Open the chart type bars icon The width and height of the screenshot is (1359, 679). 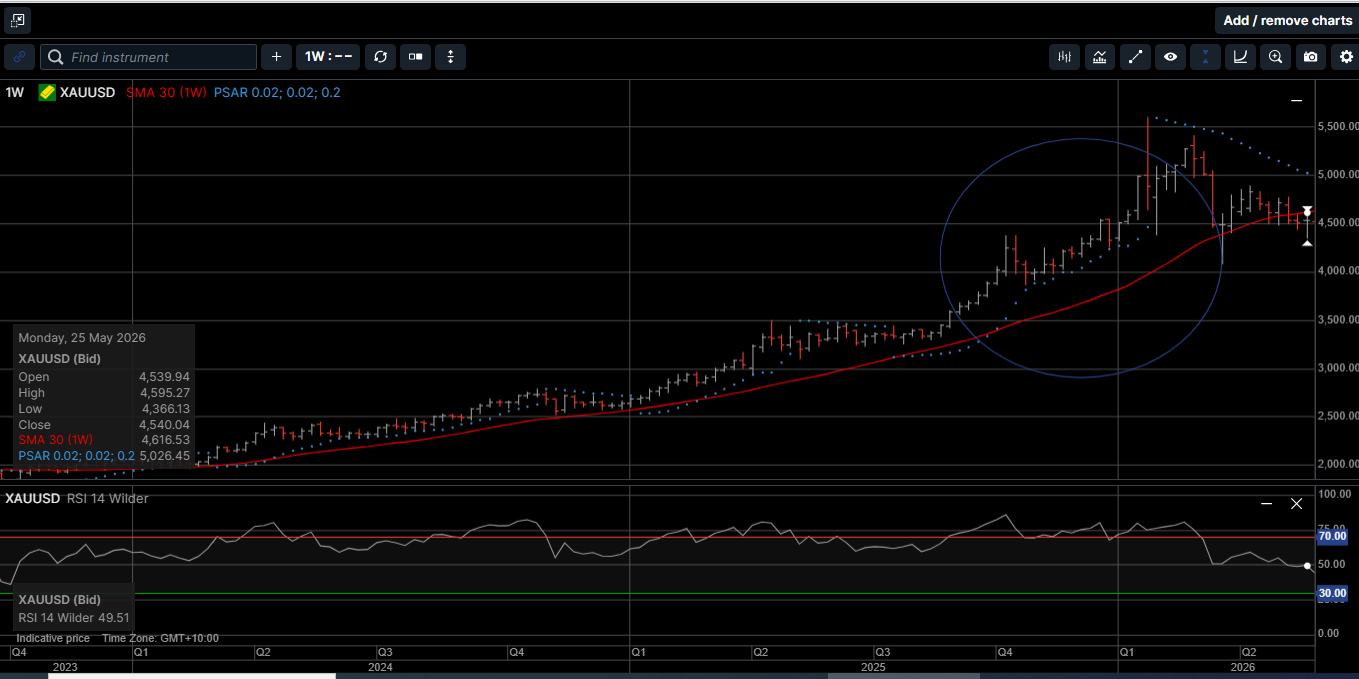[x=1065, y=57]
